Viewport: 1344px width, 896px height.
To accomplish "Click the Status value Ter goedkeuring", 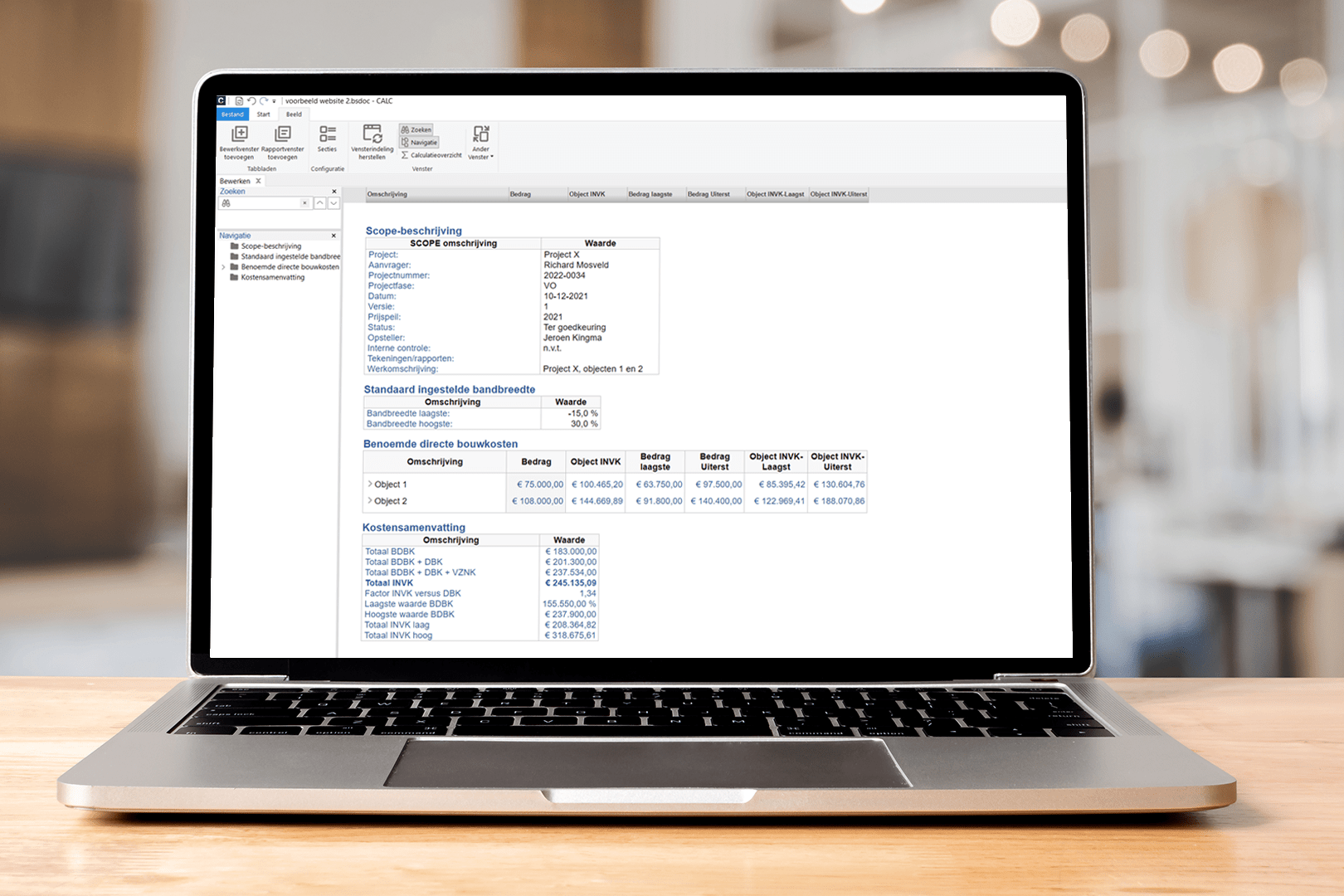I will [x=574, y=328].
